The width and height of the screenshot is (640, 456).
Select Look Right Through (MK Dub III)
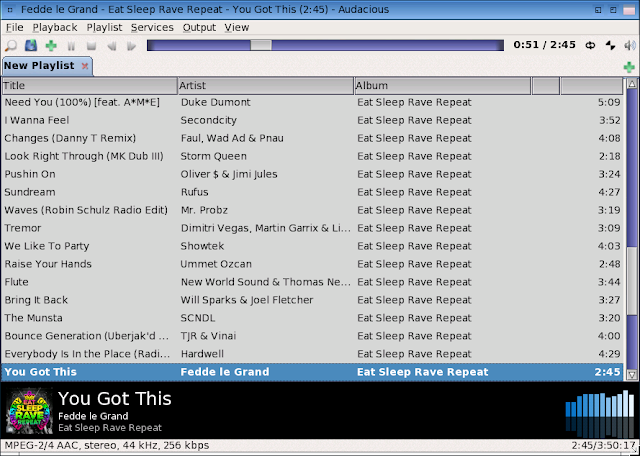point(312,156)
